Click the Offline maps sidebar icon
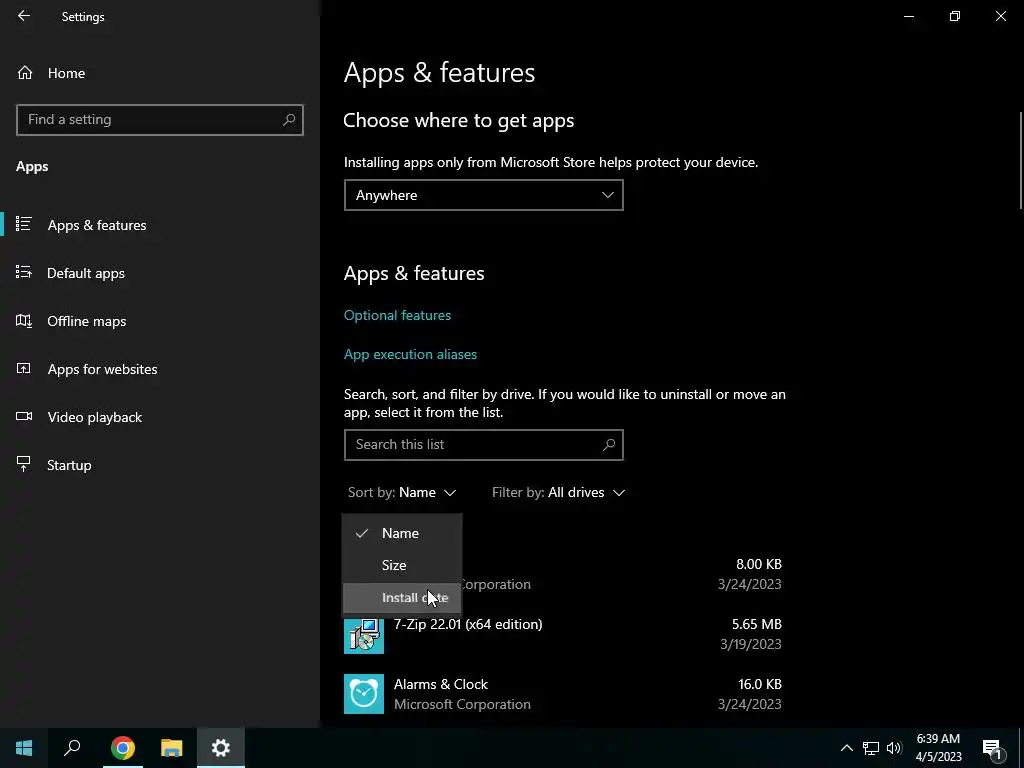Image resolution: width=1024 pixels, height=768 pixels. [24, 320]
